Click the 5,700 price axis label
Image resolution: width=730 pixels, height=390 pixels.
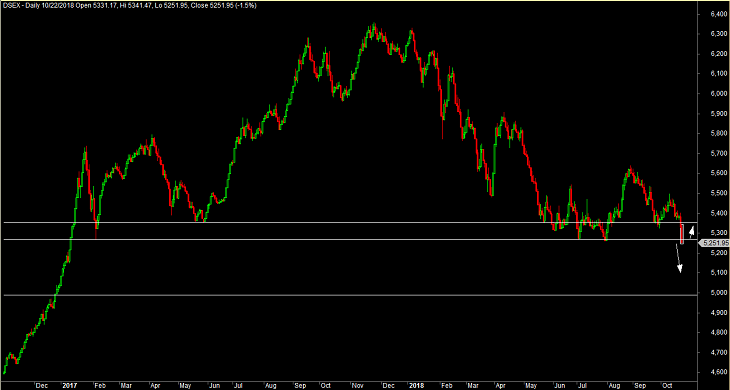coord(713,153)
